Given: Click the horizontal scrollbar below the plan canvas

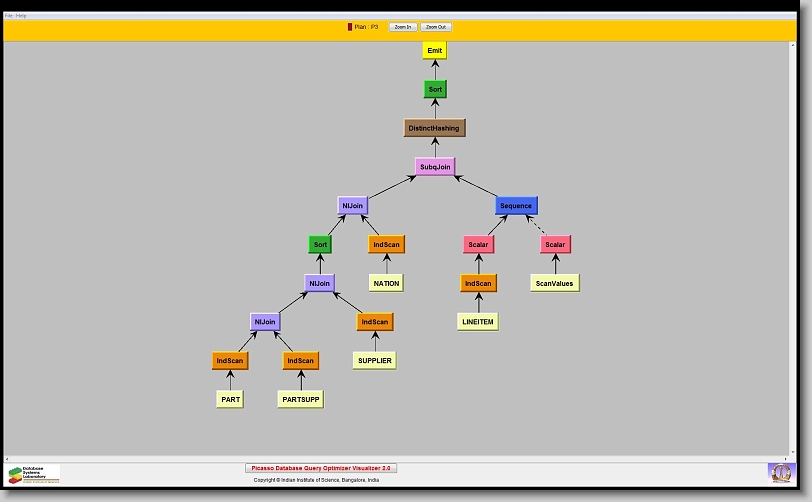Looking at the screenshot, I should [400, 458].
